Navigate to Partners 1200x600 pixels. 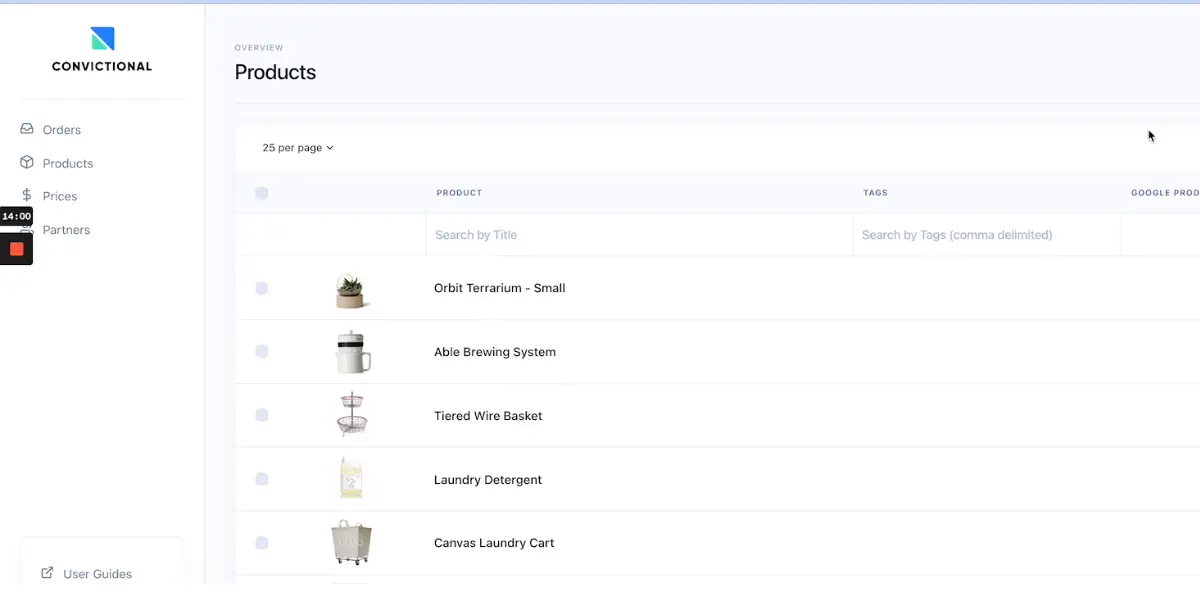click(x=66, y=230)
